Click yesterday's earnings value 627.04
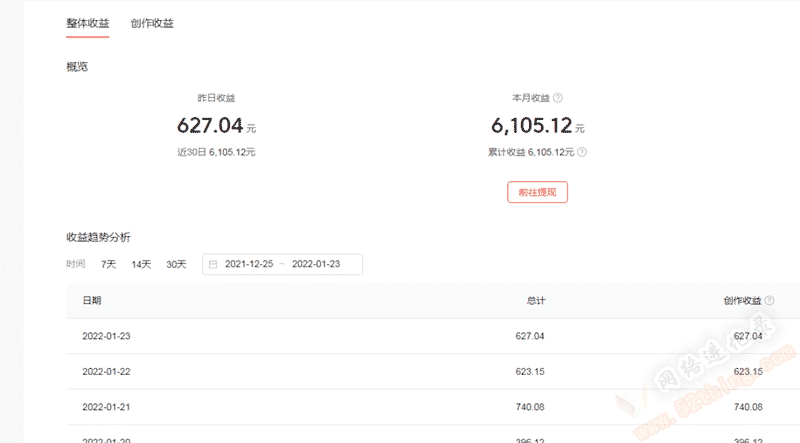Screen dimensions: 800x443 (210, 126)
